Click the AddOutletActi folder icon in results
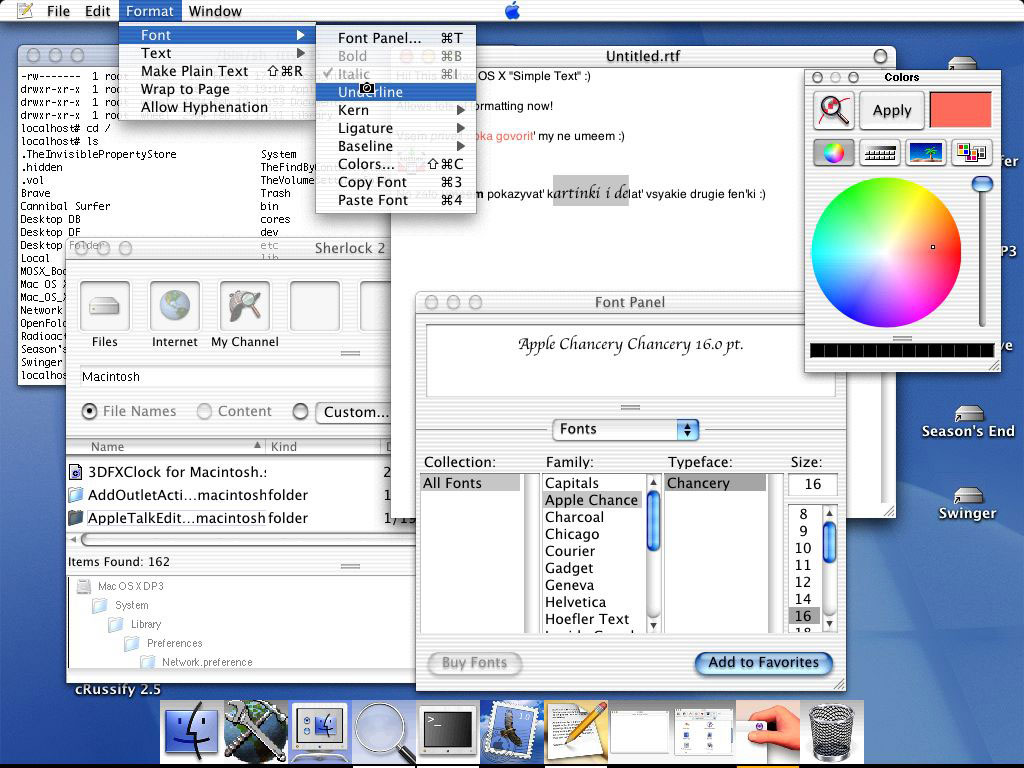Image resolution: width=1024 pixels, height=768 pixels. point(76,495)
